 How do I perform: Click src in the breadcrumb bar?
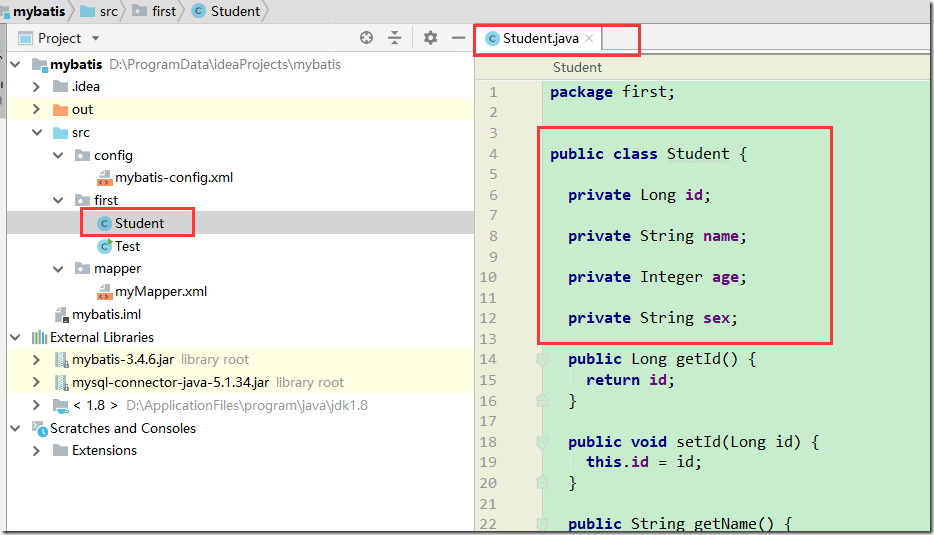tap(108, 11)
